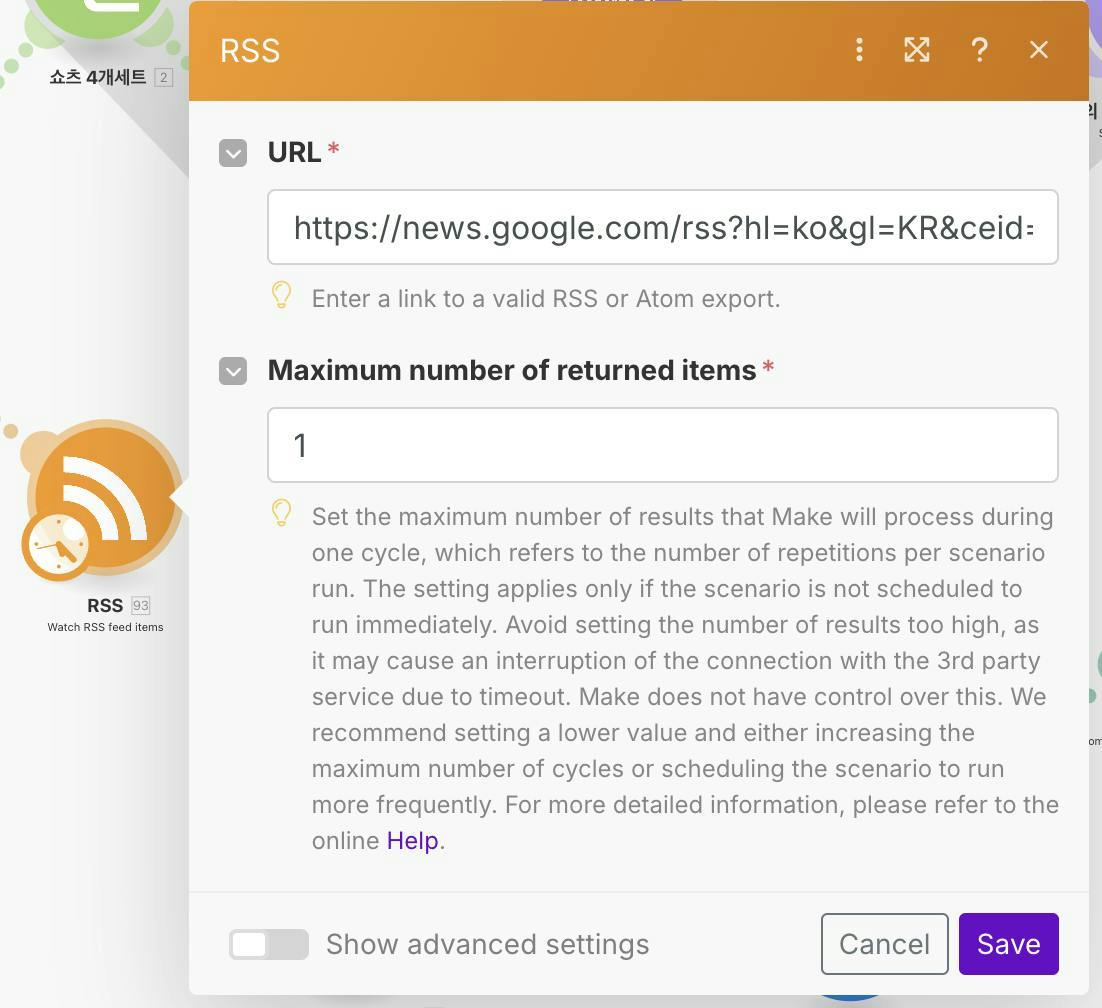Click the URL field label
The height and width of the screenshot is (1008, 1102).
click(x=294, y=153)
